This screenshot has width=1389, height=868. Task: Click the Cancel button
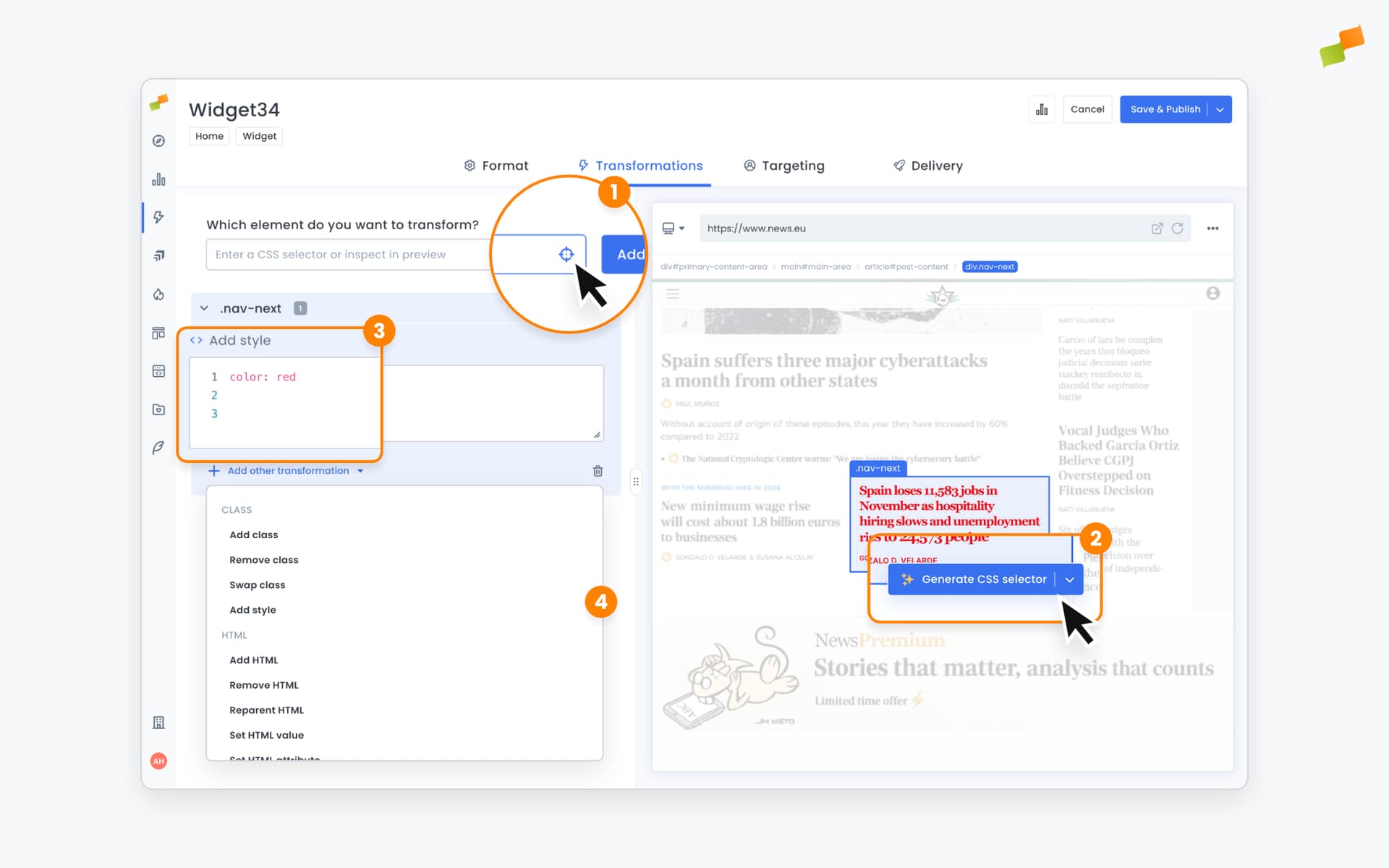pos(1087,109)
